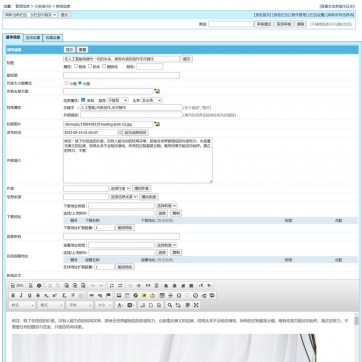Insert image using the editor picture icon
Screen dimensions: 362x362
tap(119, 295)
